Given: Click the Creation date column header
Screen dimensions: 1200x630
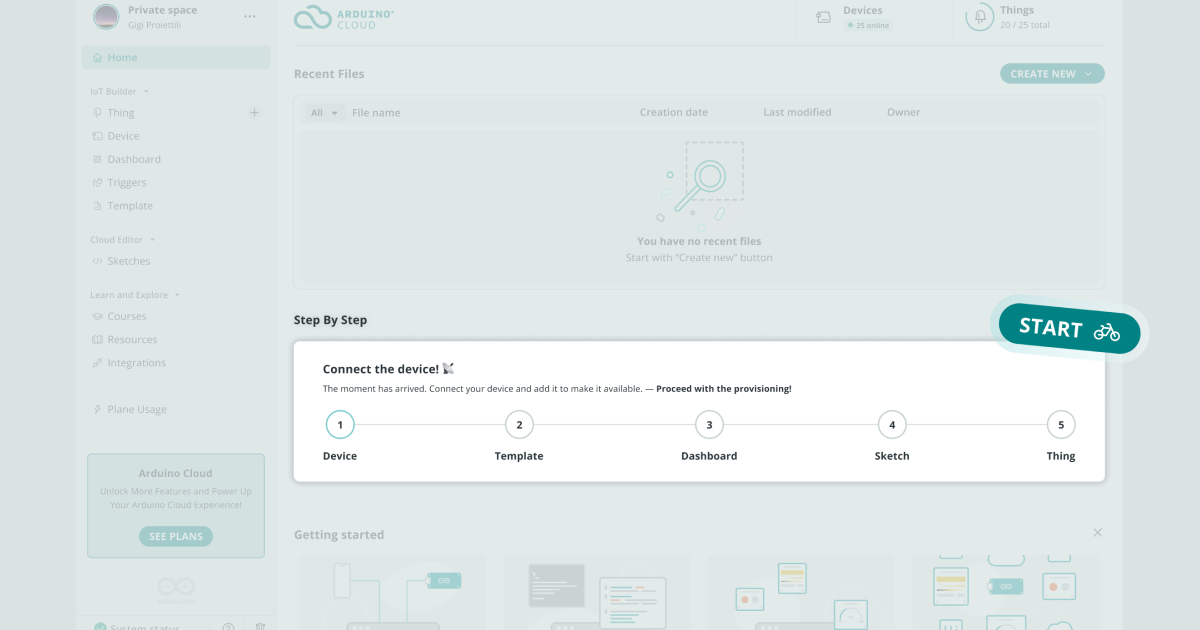Looking at the screenshot, I should click(x=674, y=112).
